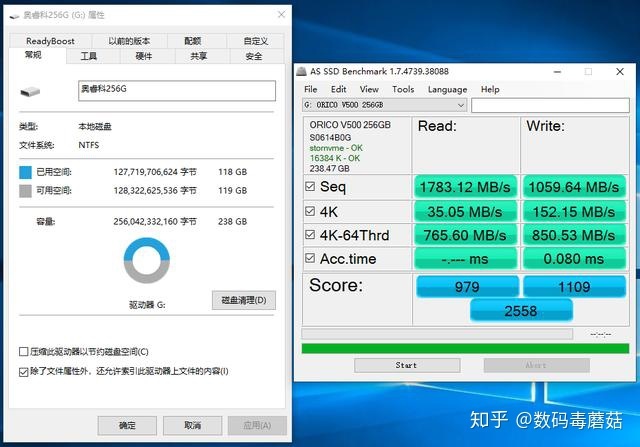Click the gray free space color square
The height and width of the screenshot is (447, 640).
[25, 191]
